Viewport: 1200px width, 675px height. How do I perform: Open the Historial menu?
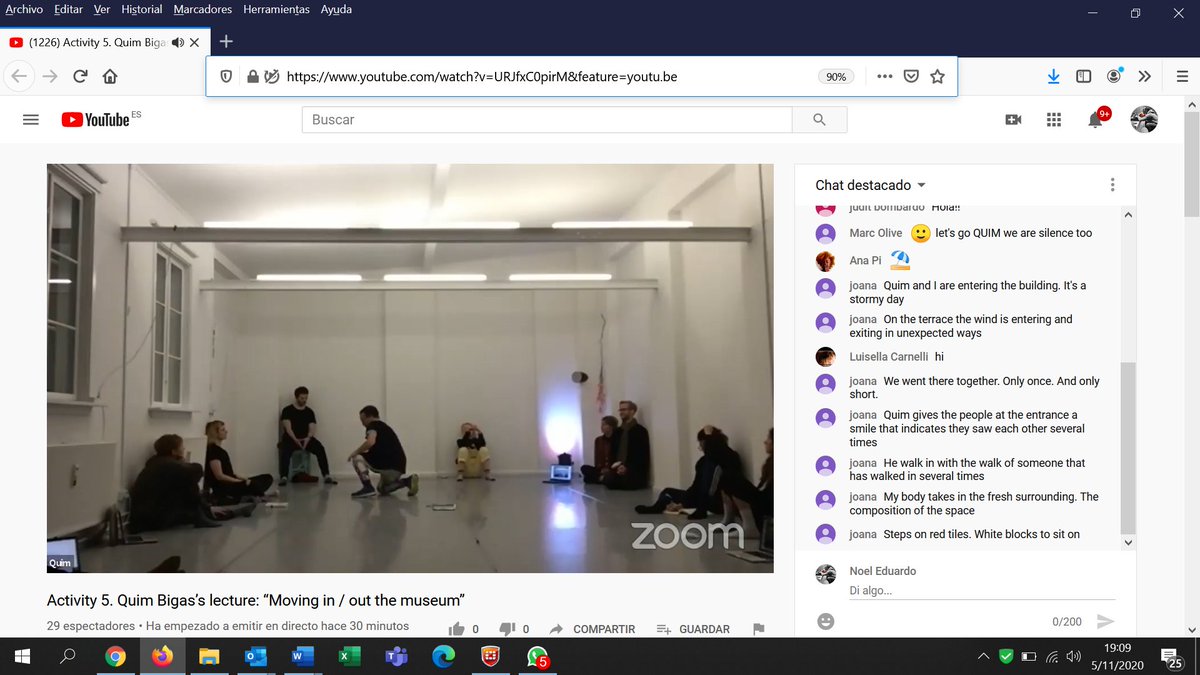tap(141, 10)
